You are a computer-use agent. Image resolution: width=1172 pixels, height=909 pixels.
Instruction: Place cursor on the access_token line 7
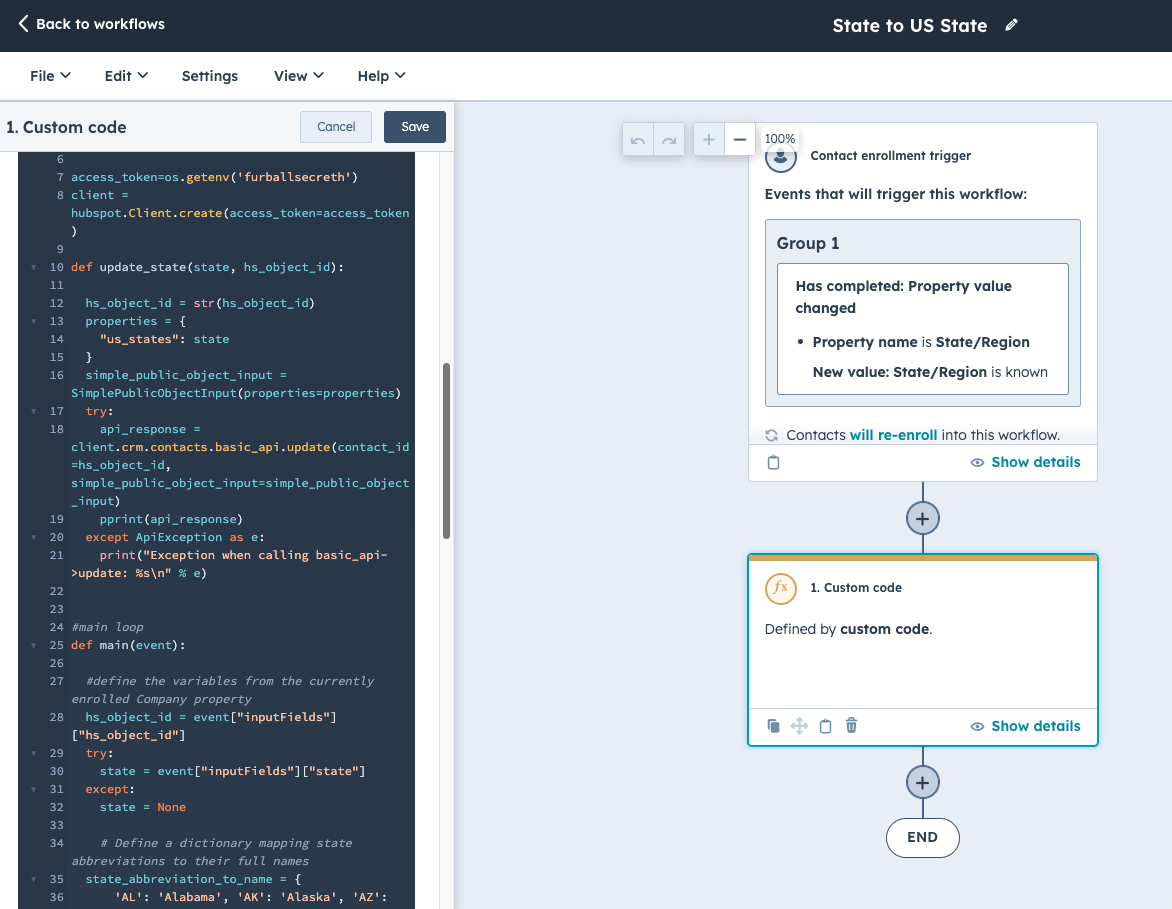point(215,177)
